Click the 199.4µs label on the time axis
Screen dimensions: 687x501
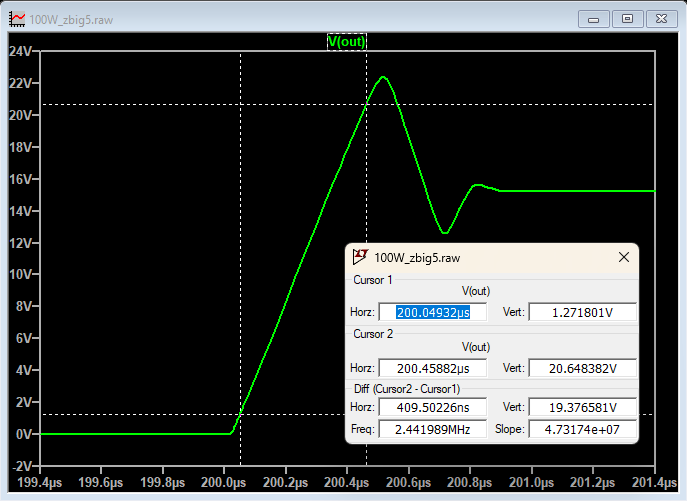39,483
